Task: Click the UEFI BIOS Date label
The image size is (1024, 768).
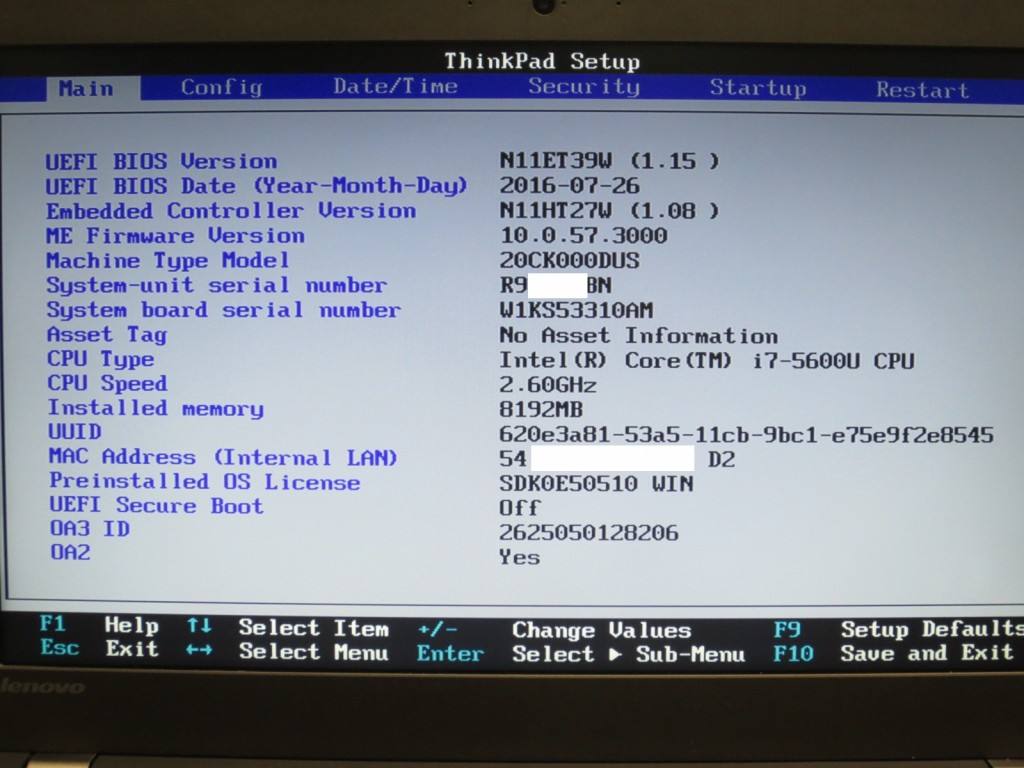Action: coord(257,186)
